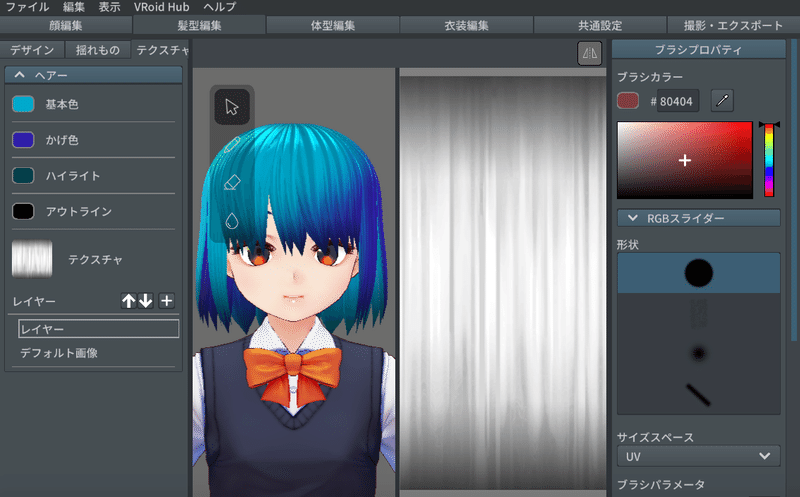800x497 pixels.
Task: Choose the soft round brush shape
Action: click(698, 353)
